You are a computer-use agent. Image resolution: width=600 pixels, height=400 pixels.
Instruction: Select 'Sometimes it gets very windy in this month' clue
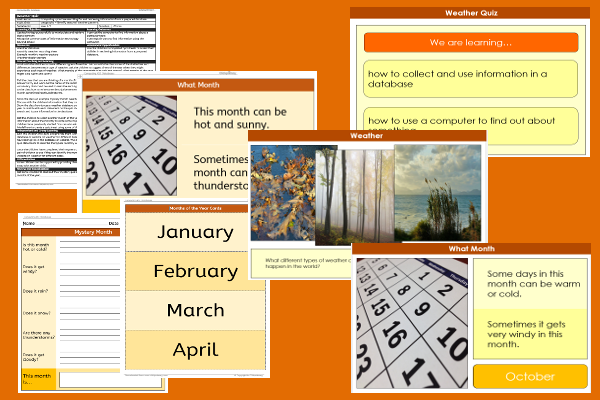click(530, 334)
